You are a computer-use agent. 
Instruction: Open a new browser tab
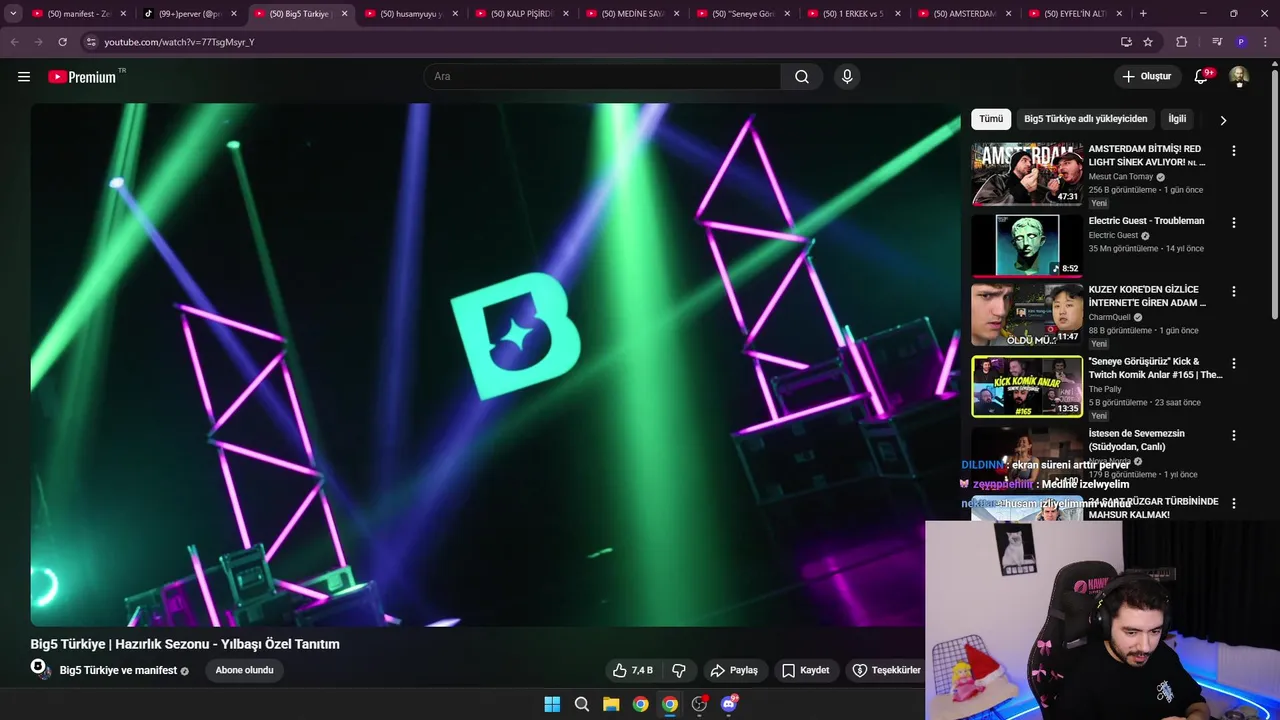[1143, 14]
